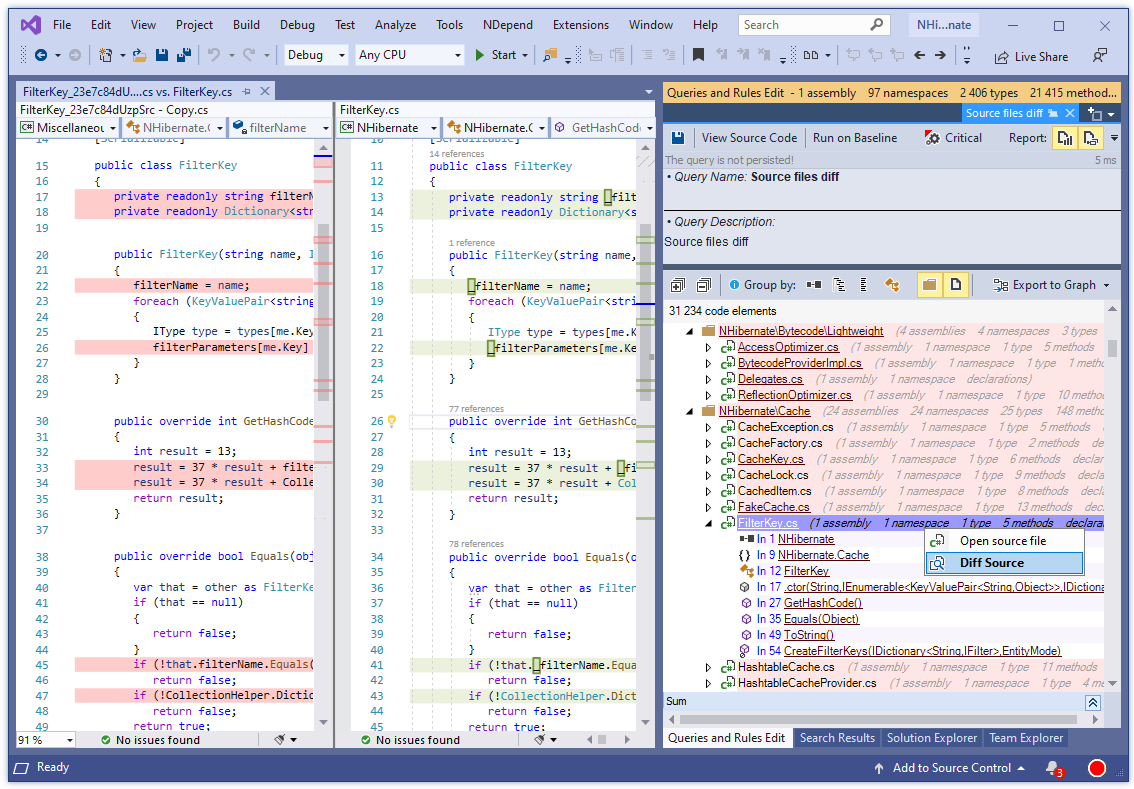
Task: Click the red record indicator in status bar
Action: pos(1097,768)
